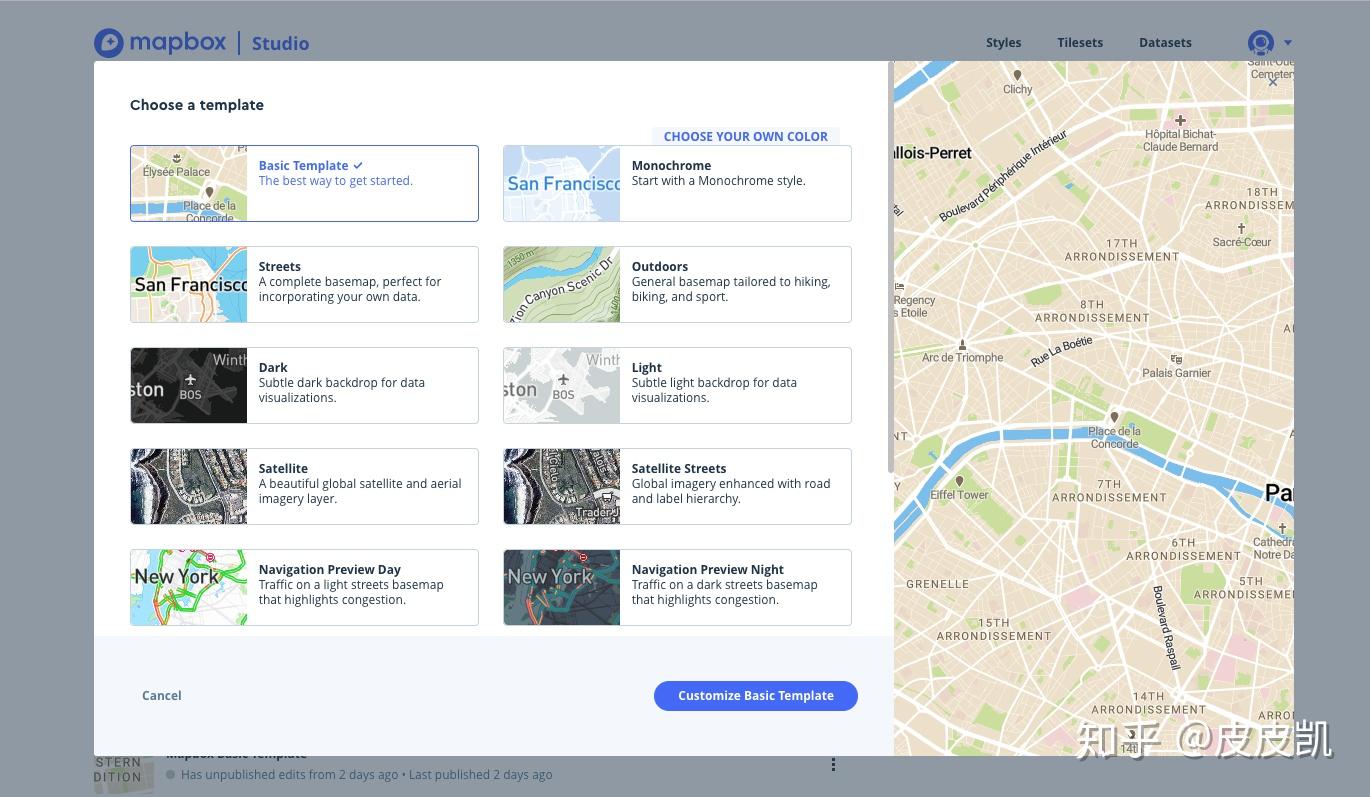Screen dimensions: 1370x797
Task: Click the Monochrome San Francisco preview image
Action: pos(561,183)
